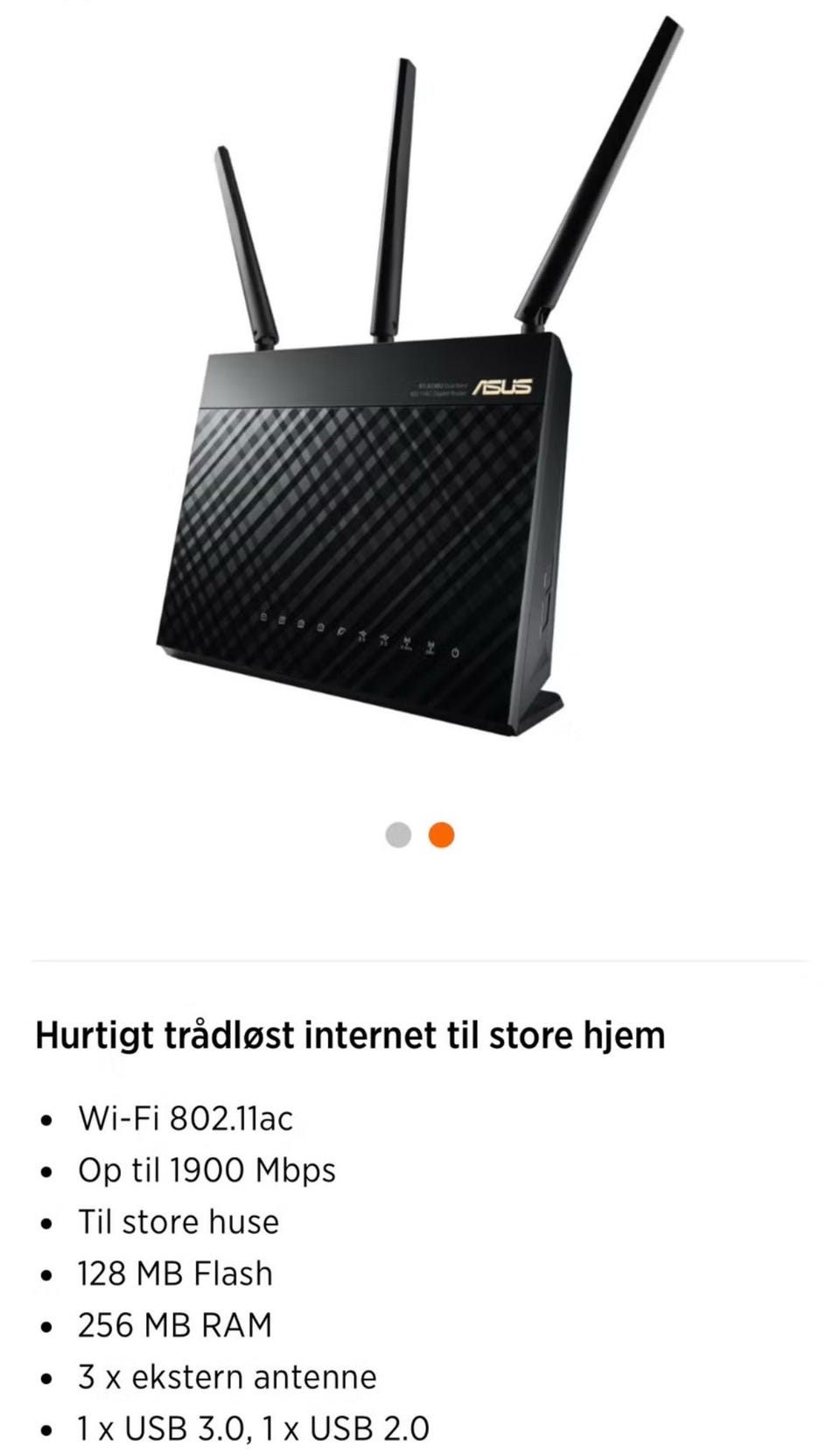Image resolution: width=840 pixels, height=1453 pixels.
Task: Click the middle router antenna
Action: click(x=391, y=201)
